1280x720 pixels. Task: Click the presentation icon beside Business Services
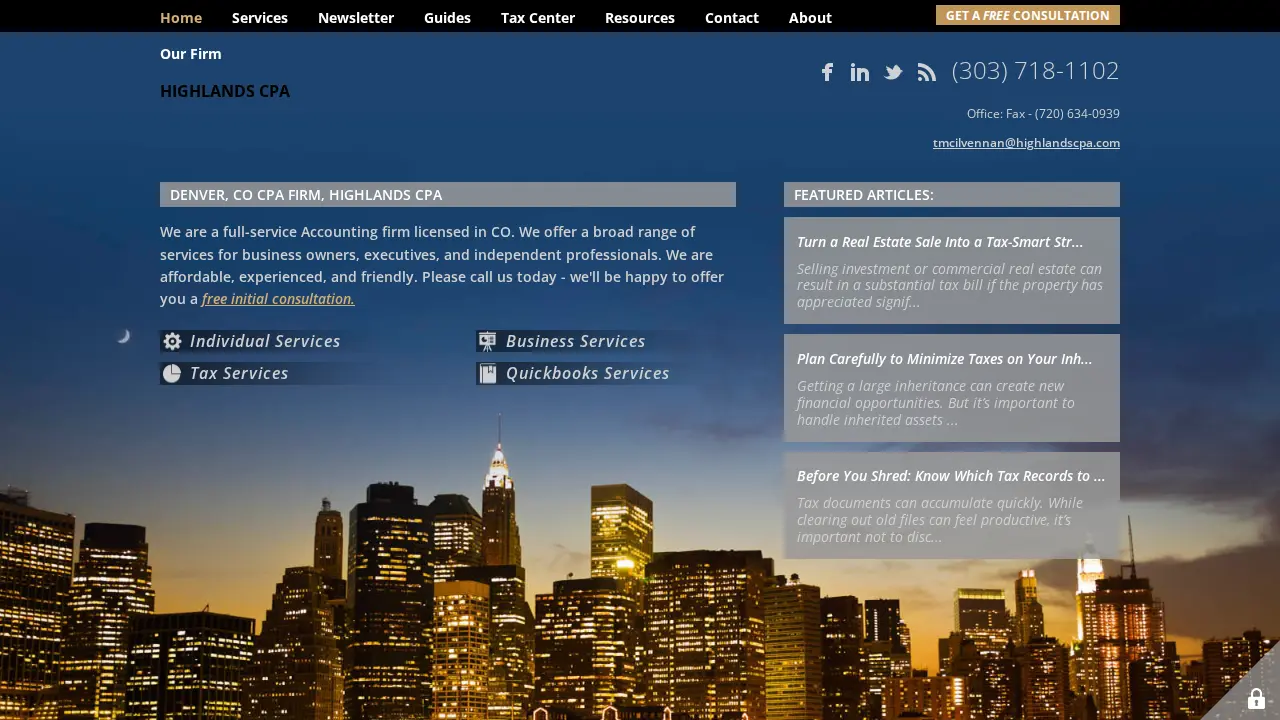tap(487, 342)
